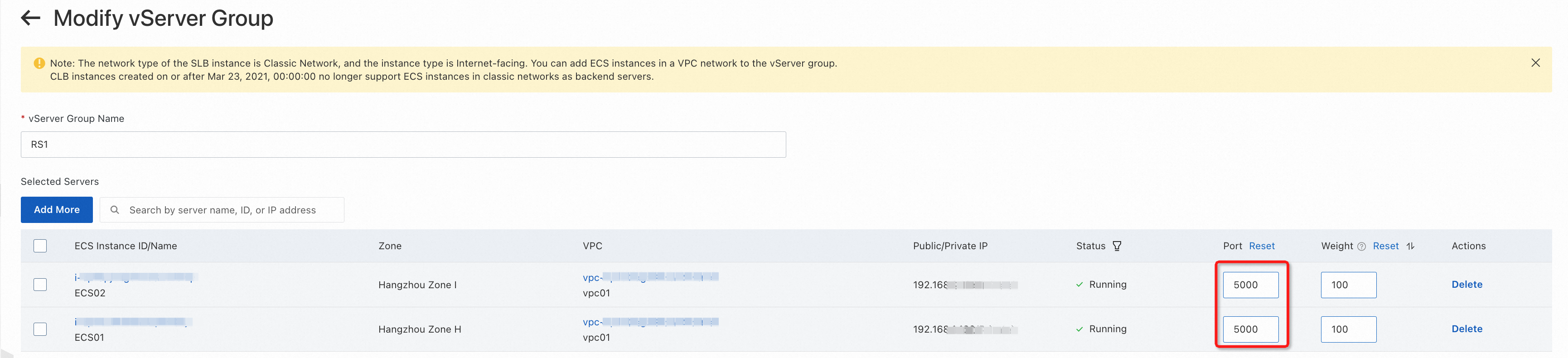Screen dimensions: 1568x358
Task: Focus the vServer Group Name field
Action: (403, 145)
